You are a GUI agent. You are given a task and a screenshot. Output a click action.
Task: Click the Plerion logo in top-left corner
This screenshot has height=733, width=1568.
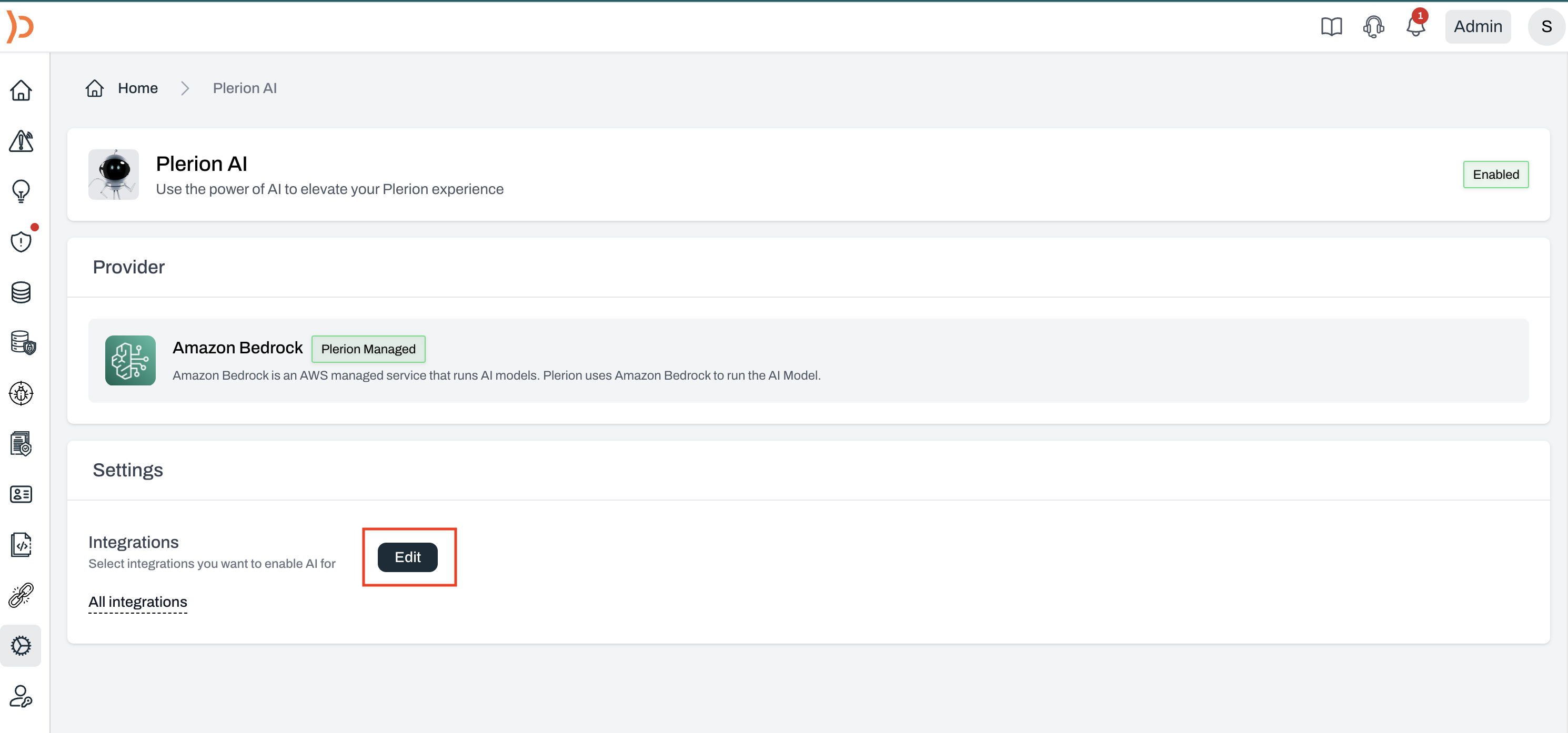20,27
